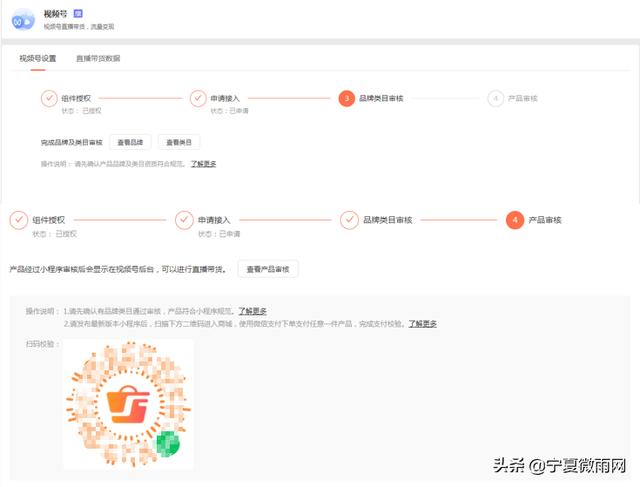Click the 视频号直播带货，流量变现 subtitle
Viewport: 640px width, 487px height.
[79, 27]
